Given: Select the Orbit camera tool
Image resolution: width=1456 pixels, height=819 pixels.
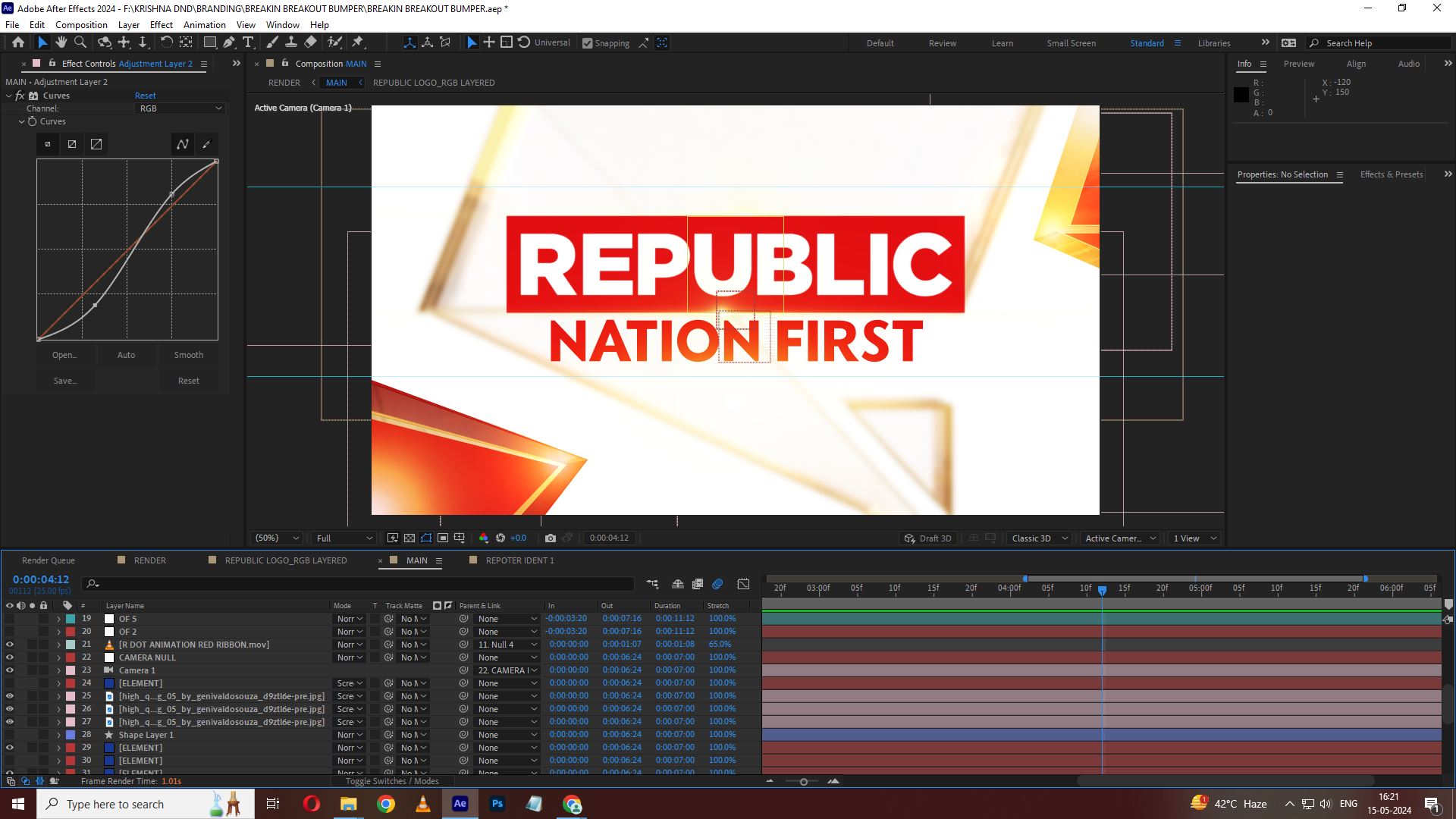Looking at the screenshot, I should (105, 42).
